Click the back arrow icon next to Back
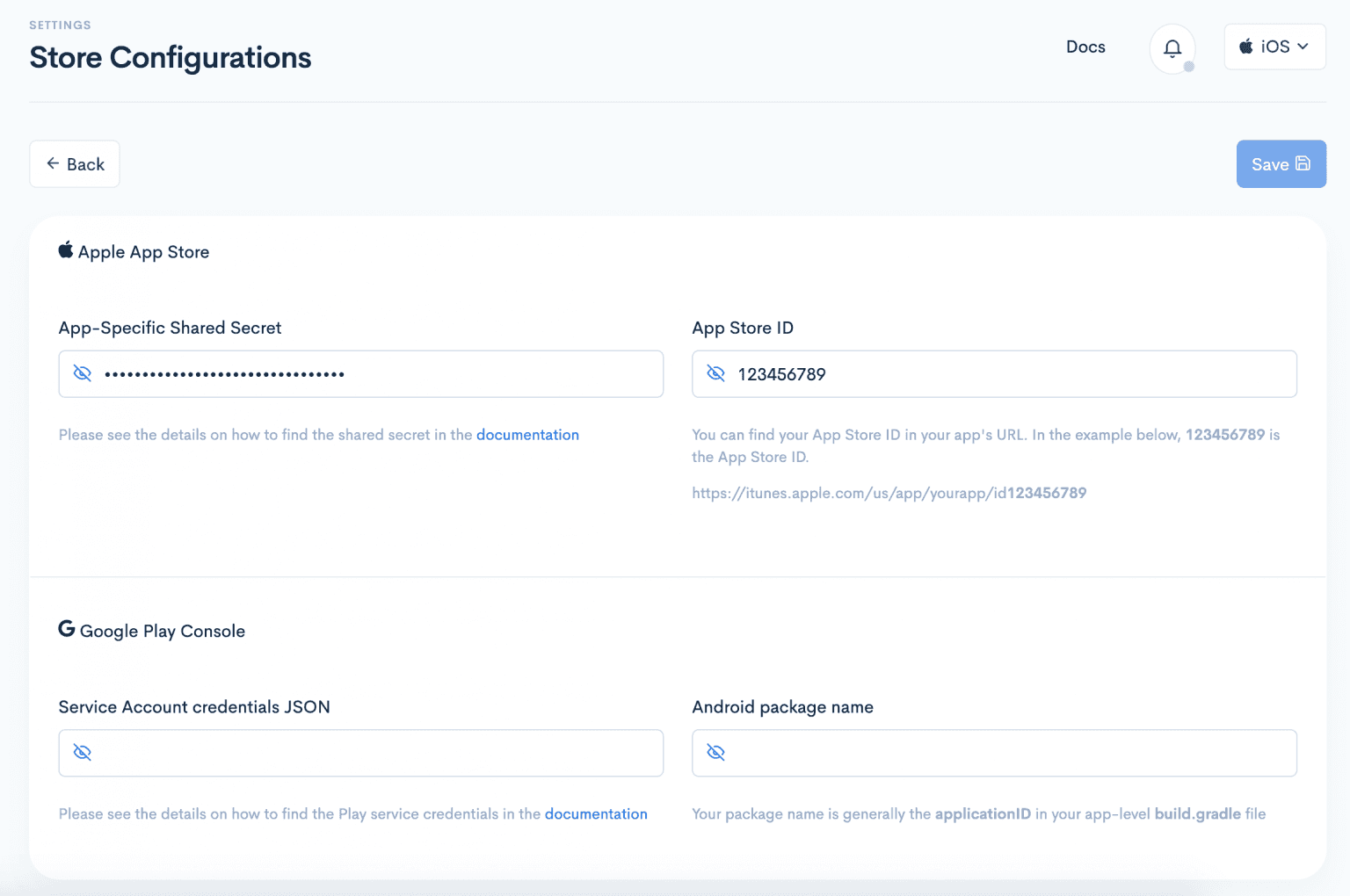 (53, 163)
